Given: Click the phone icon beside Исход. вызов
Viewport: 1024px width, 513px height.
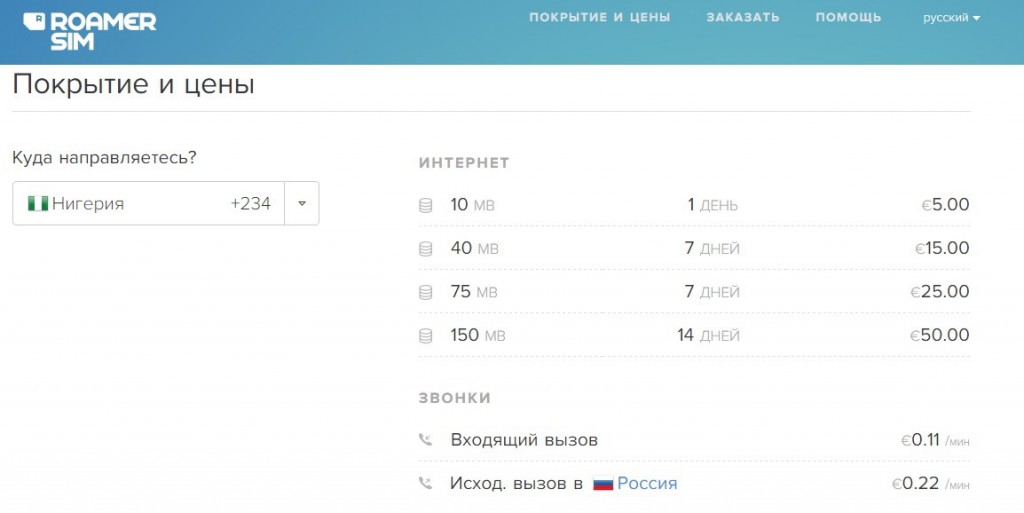Looking at the screenshot, I should tap(426, 484).
